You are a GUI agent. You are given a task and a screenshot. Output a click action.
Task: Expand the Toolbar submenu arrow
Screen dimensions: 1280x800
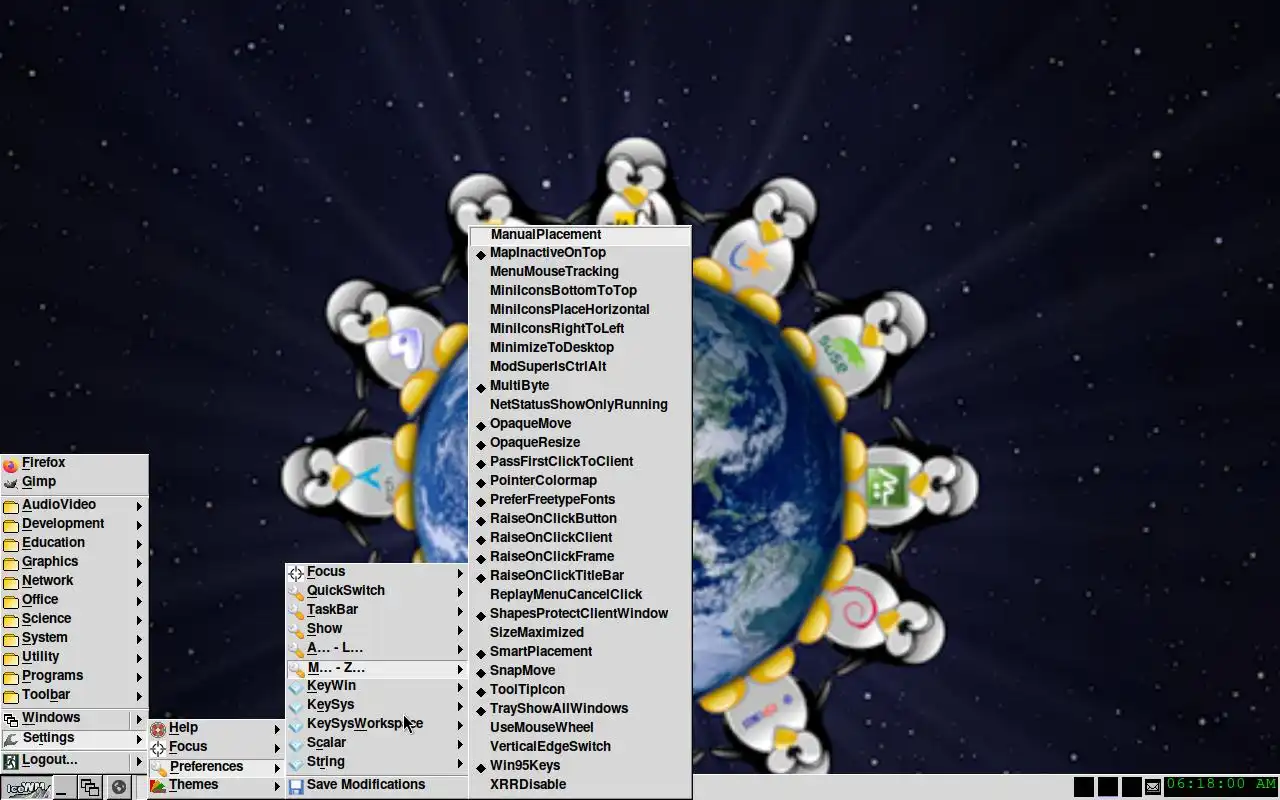pos(139,696)
